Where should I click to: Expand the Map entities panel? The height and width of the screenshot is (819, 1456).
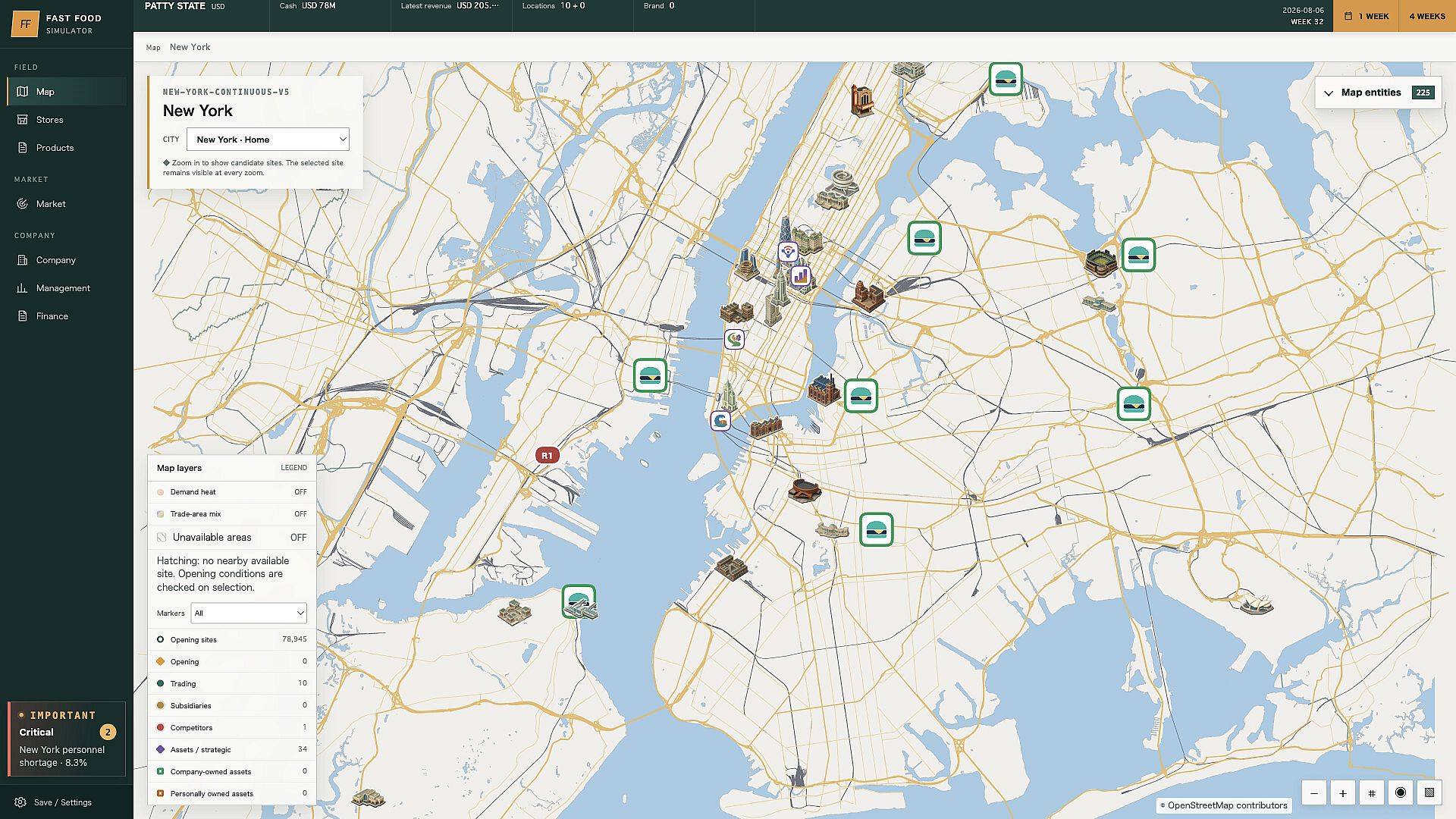click(x=1378, y=93)
